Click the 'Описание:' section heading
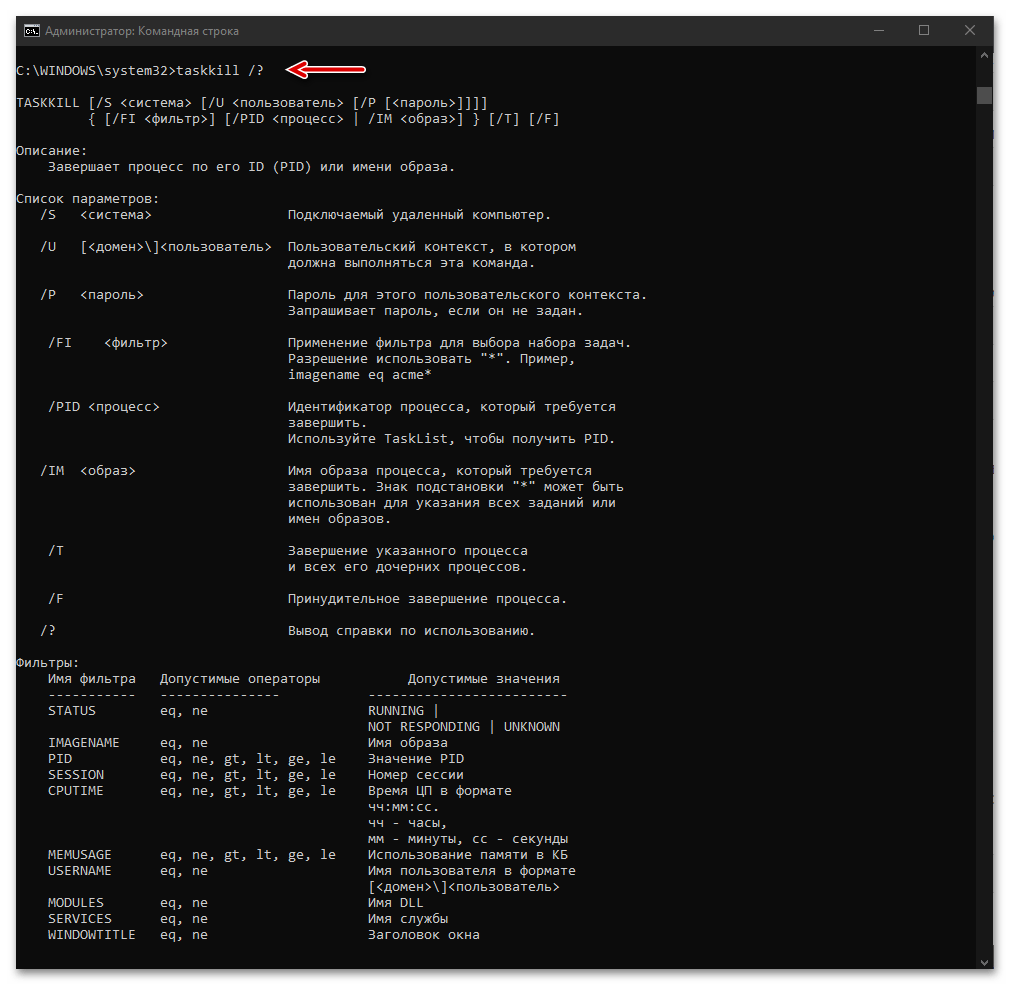 click(52, 150)
